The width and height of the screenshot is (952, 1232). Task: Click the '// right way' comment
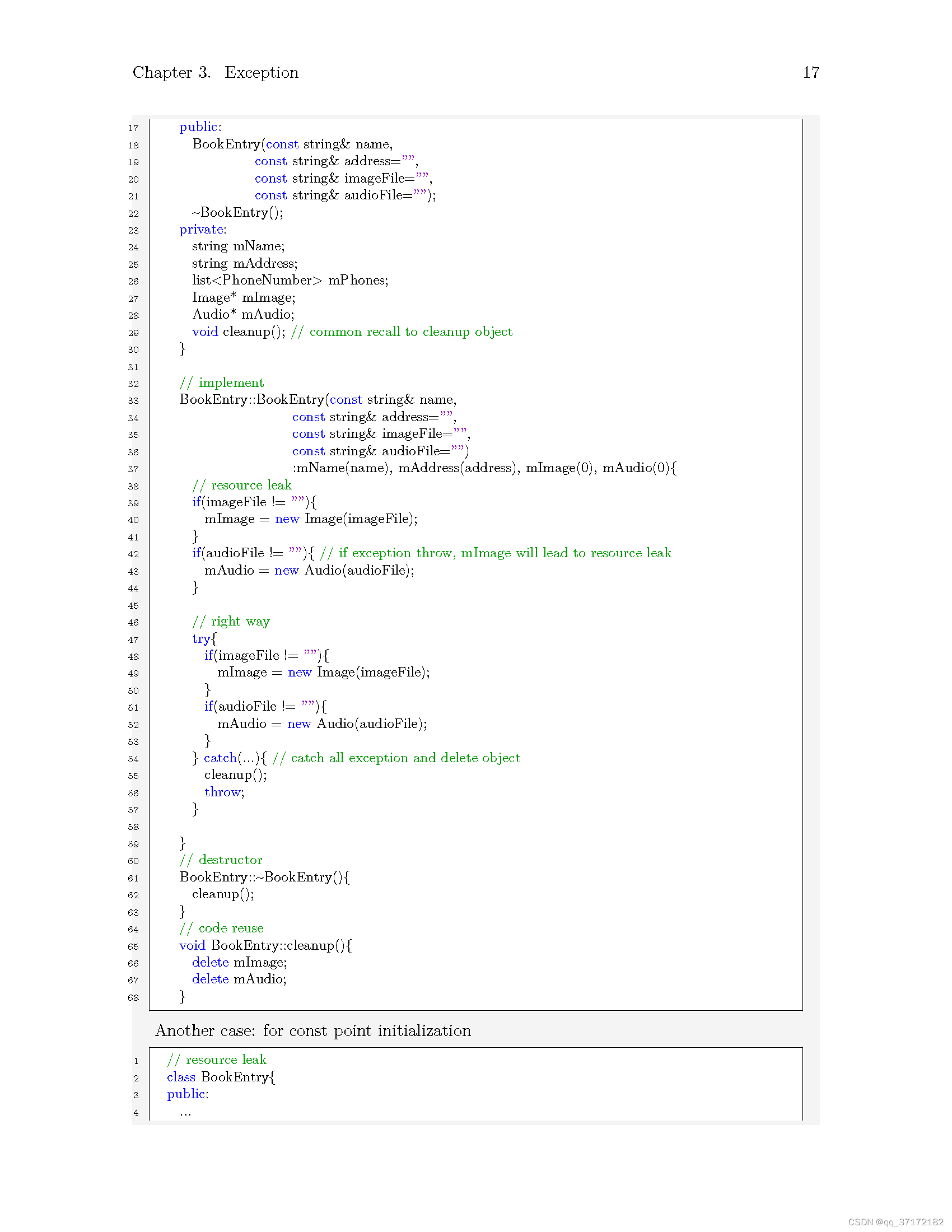click(231, 622)
